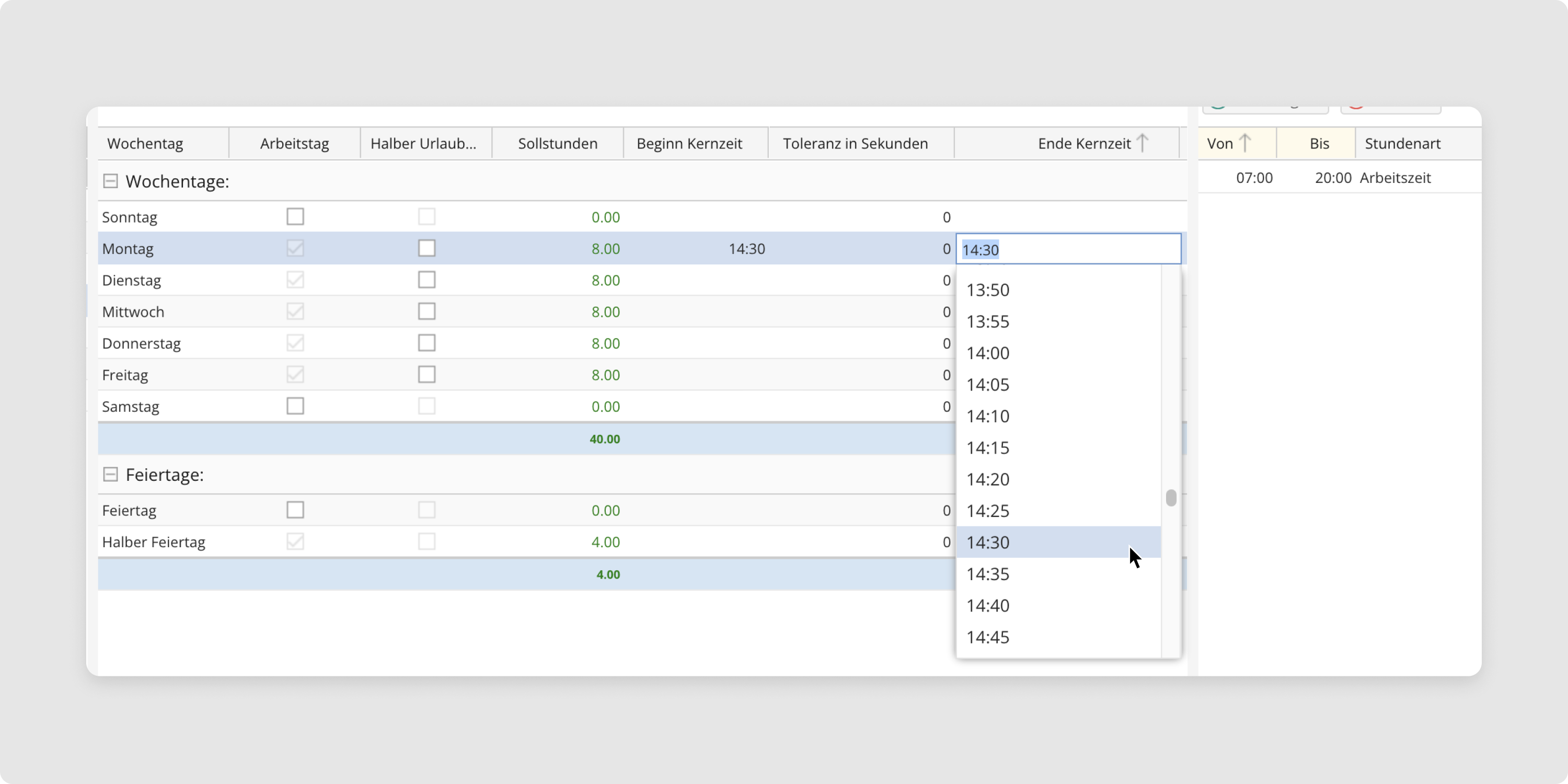Enable Arbeitstag checkbox for Samstag

(x=295, y=406)
